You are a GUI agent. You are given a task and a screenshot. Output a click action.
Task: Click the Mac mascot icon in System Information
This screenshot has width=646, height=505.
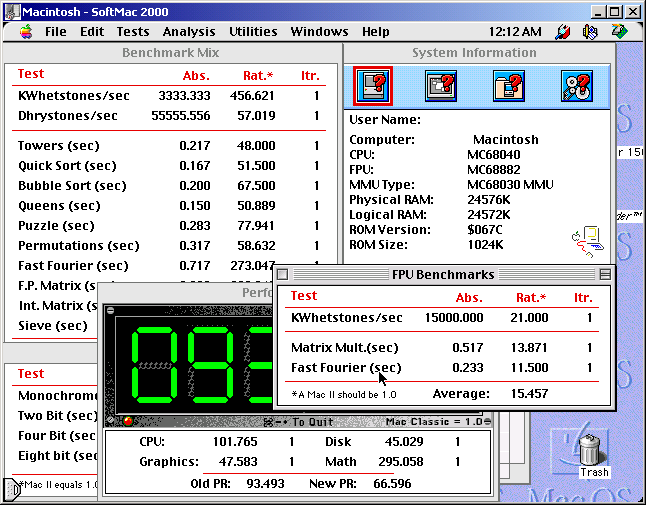[x=587, y=241]
